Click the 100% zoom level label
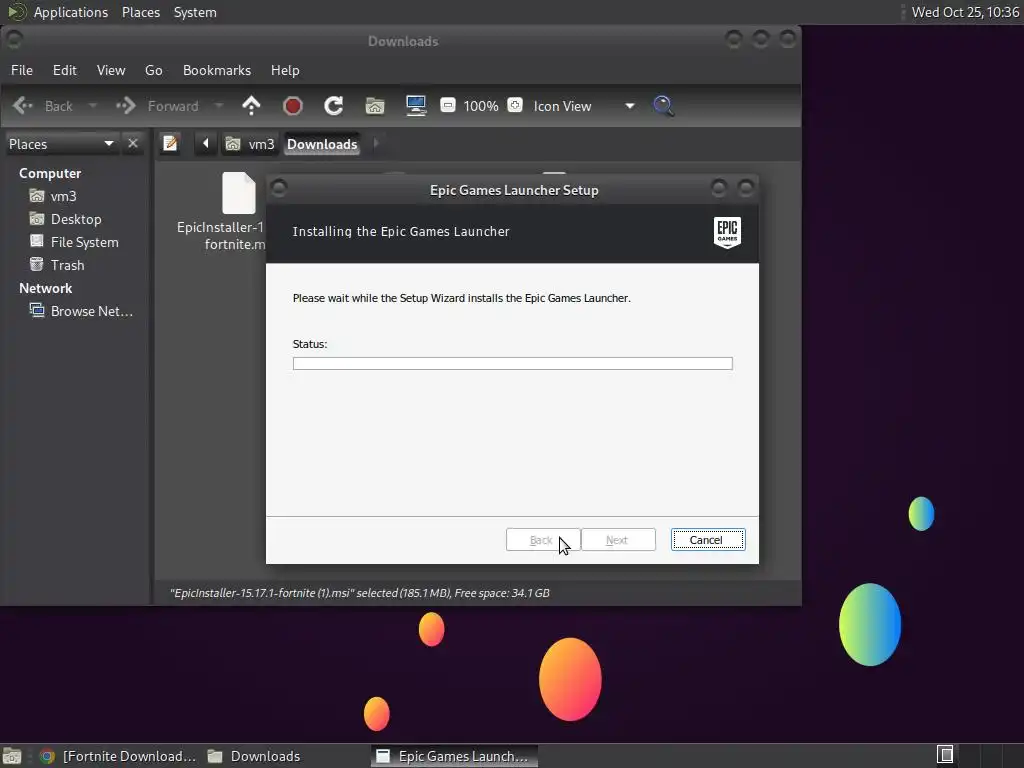 (481, 106)
